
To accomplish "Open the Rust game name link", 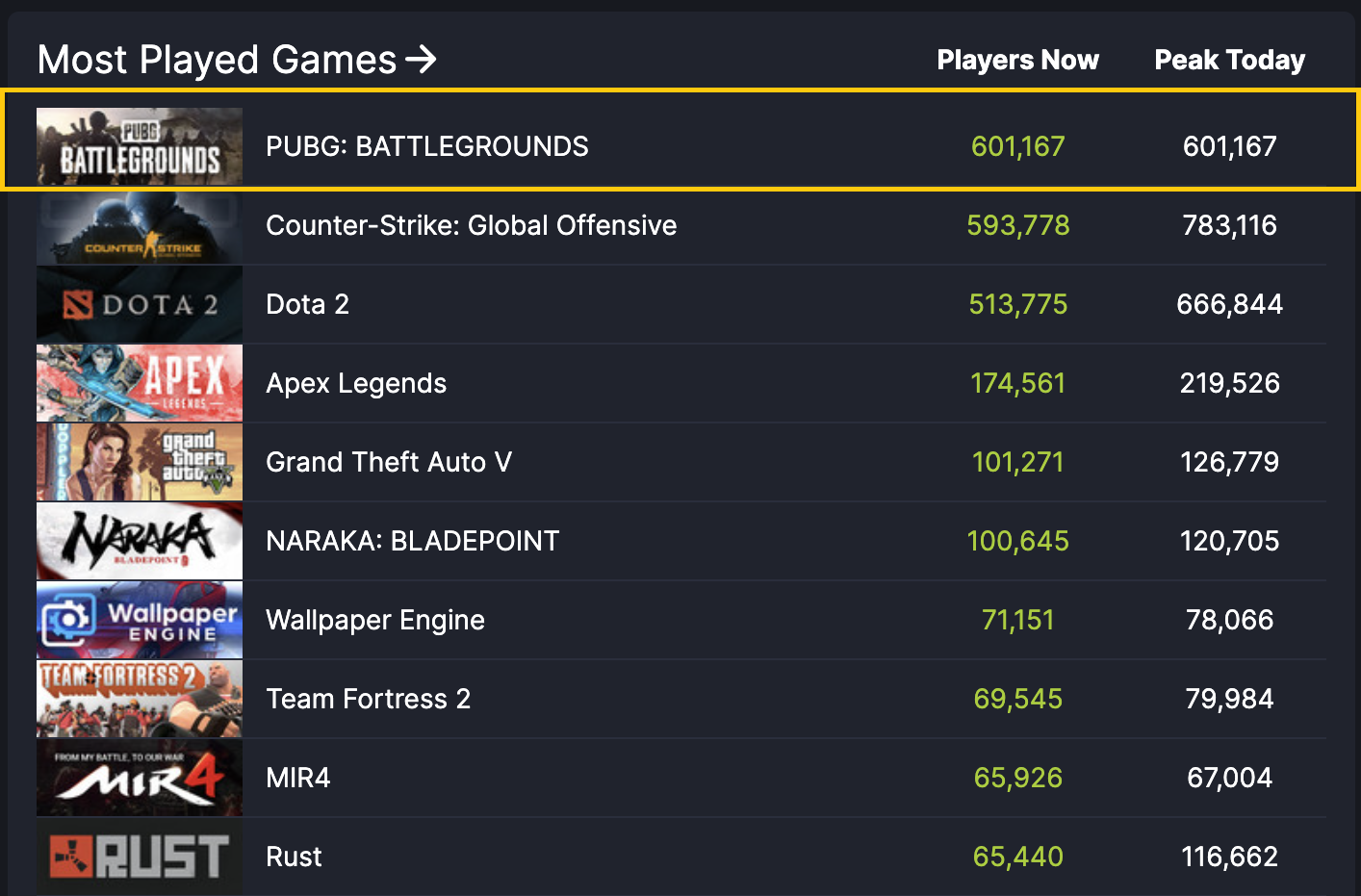I will [294, 857].
